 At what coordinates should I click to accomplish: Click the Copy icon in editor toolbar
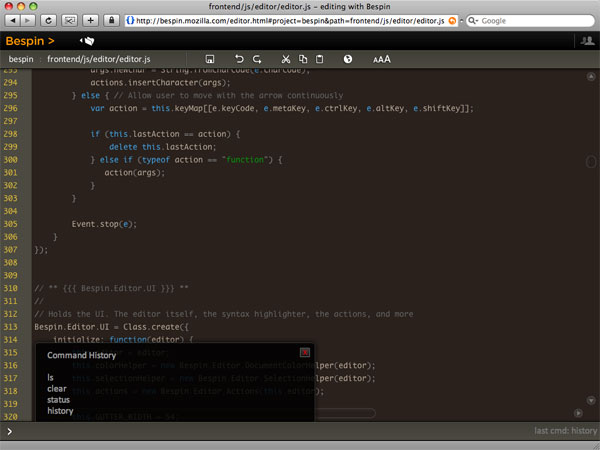[x=303, y=60]
